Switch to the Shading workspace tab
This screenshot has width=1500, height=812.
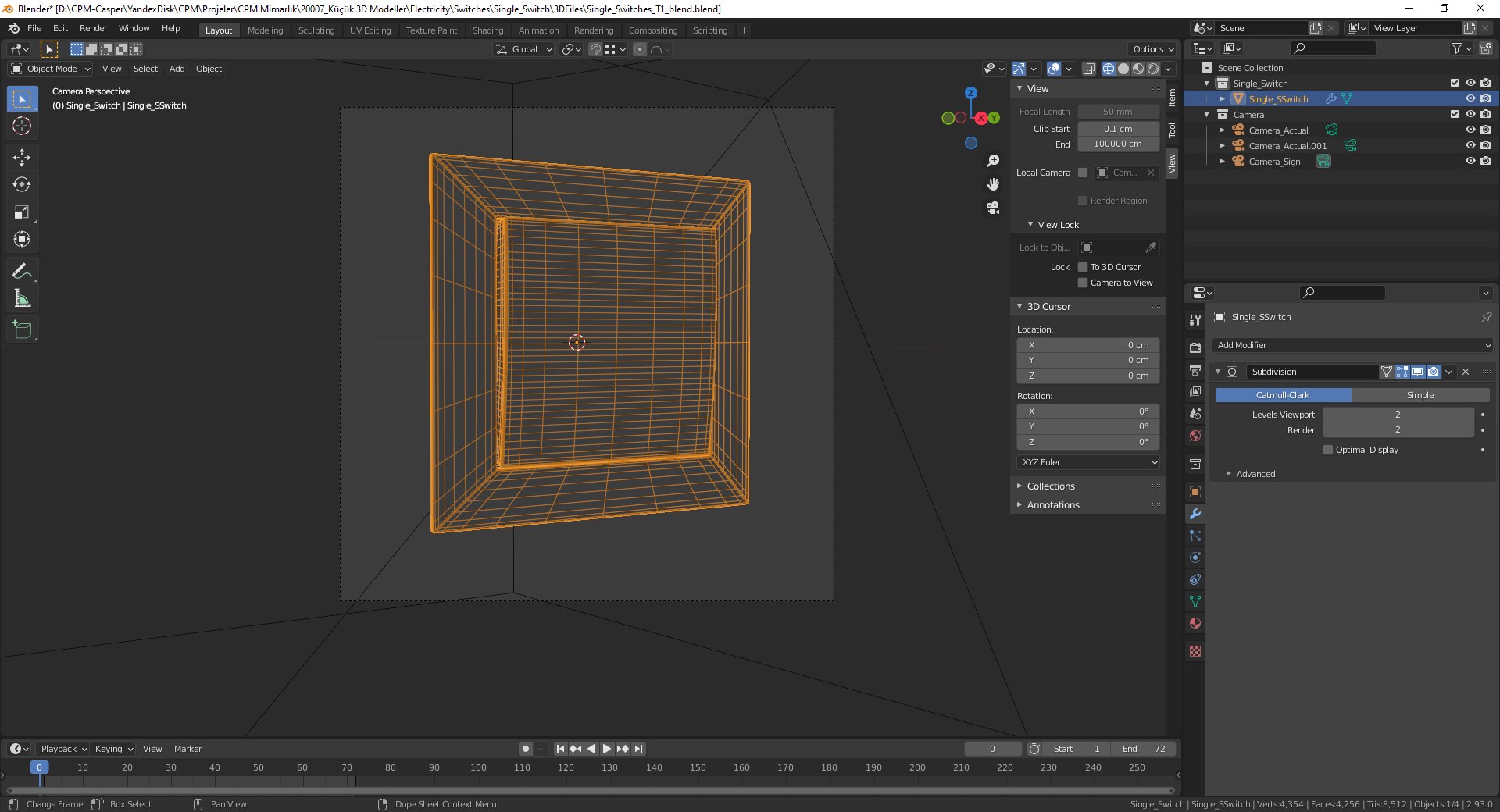(x=487, y=30)
